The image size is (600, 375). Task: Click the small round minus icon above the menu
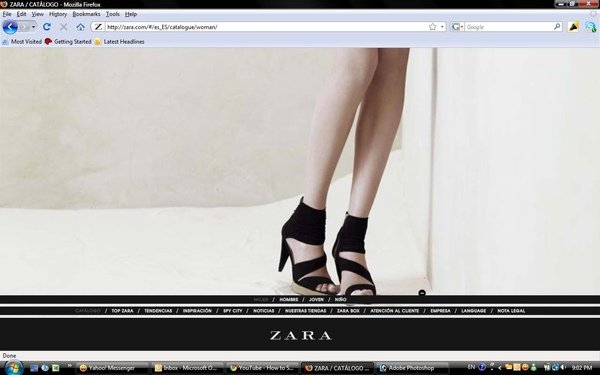(422, 293)
